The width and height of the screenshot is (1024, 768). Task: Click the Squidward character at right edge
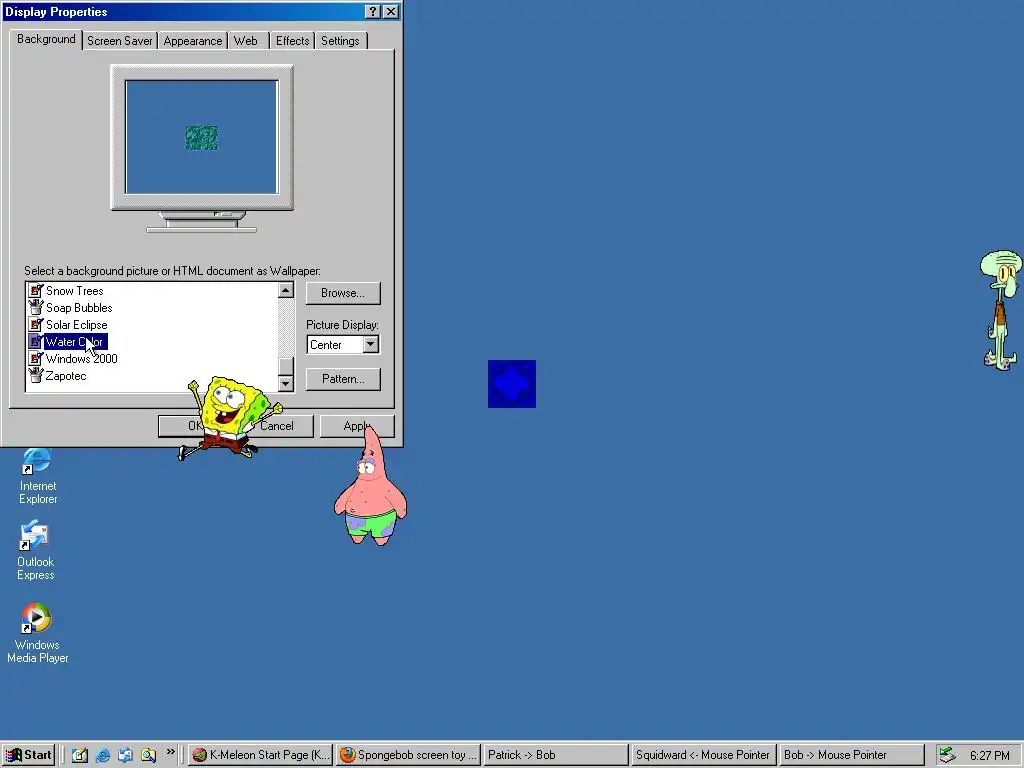(x=1000, y=309)
